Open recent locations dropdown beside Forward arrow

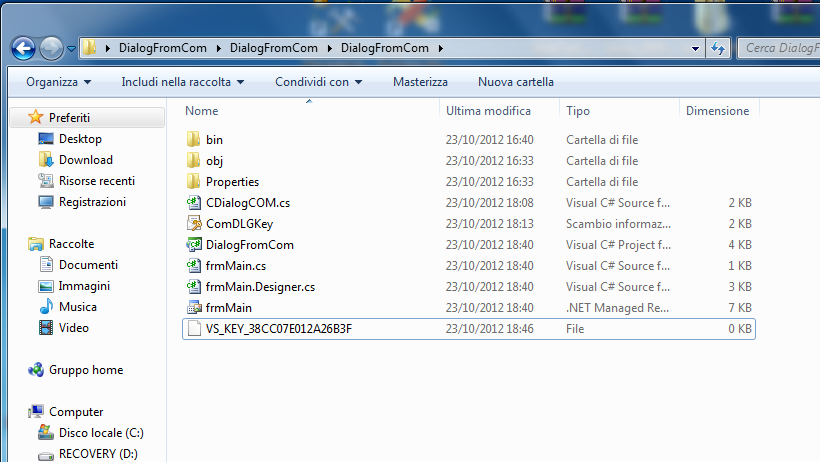click(x=72, y=49)
